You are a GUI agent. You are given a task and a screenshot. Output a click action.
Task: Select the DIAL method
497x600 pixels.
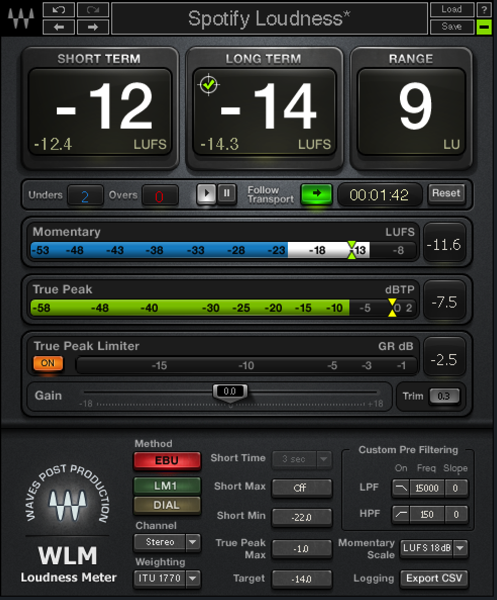click(x=167, y=505)
